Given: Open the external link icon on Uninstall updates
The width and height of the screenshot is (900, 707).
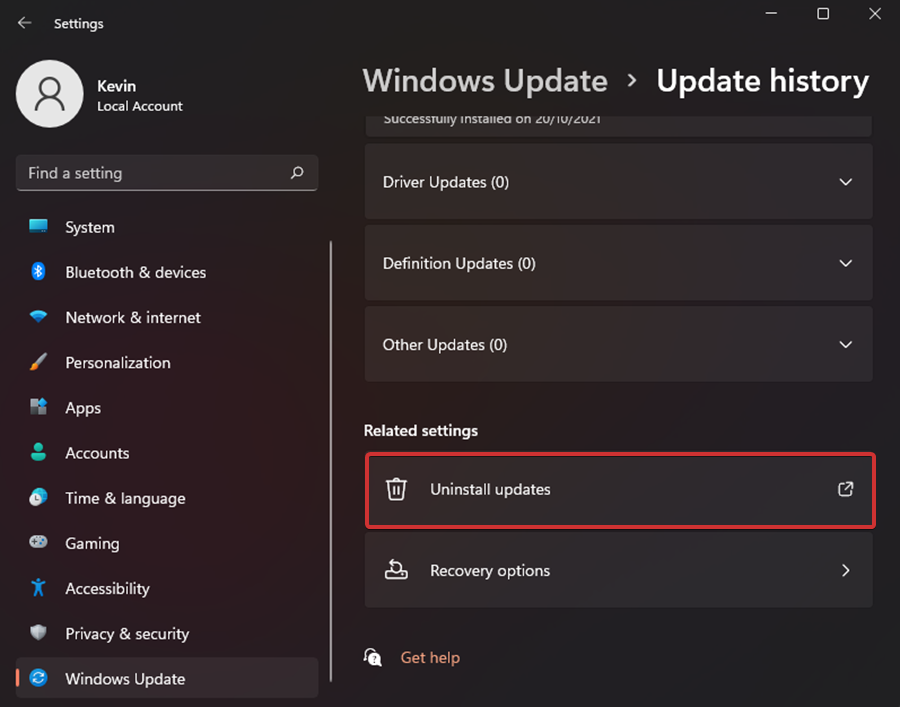Looking at the screenshot, I should click(845, 489).
